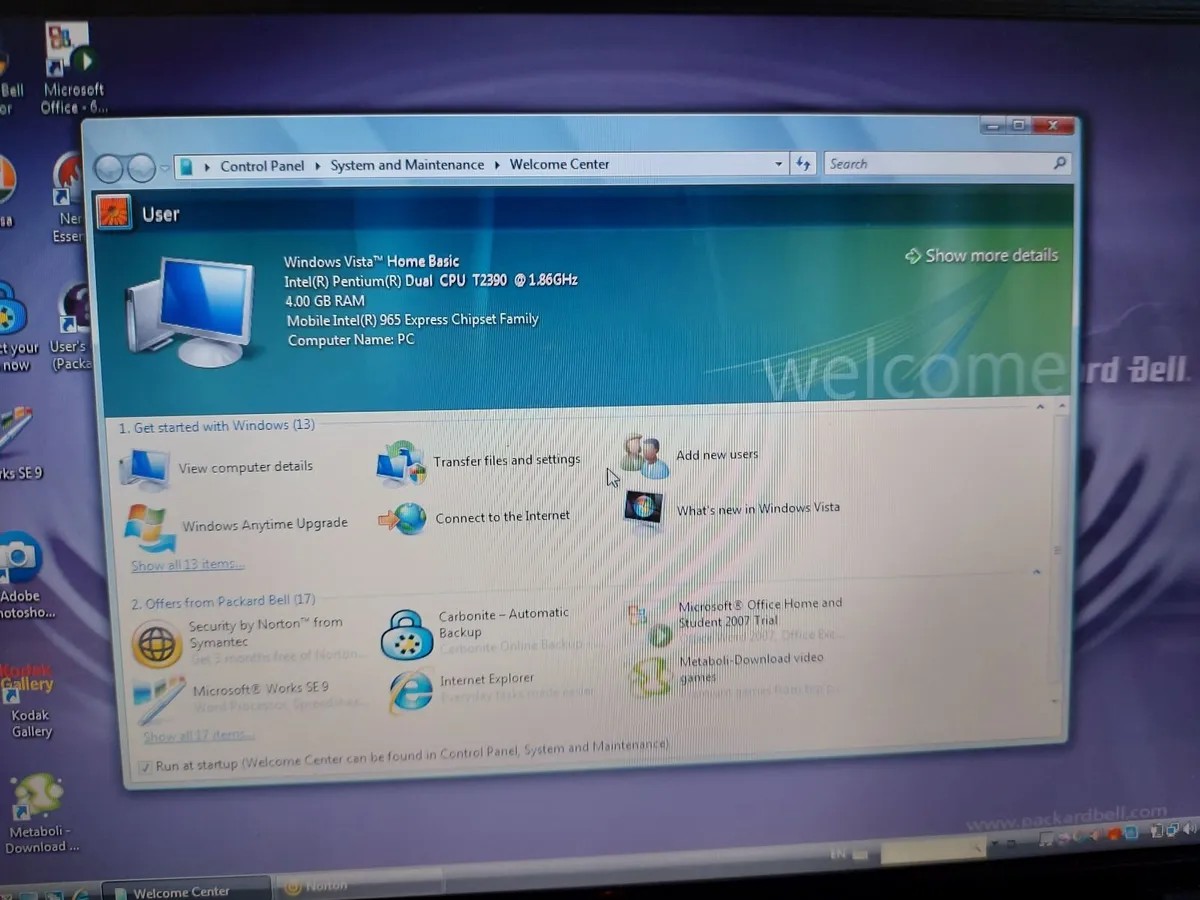Click the Forward navigation arrow button
The image size is (1200, 900).
pos(141,167)
